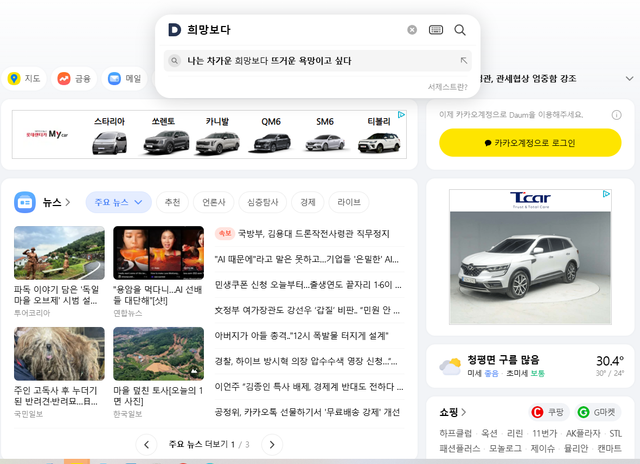Open the 금융 finance shortcut
The width and height of the screenshot is (640, 464).
click(x=74, y=78)
